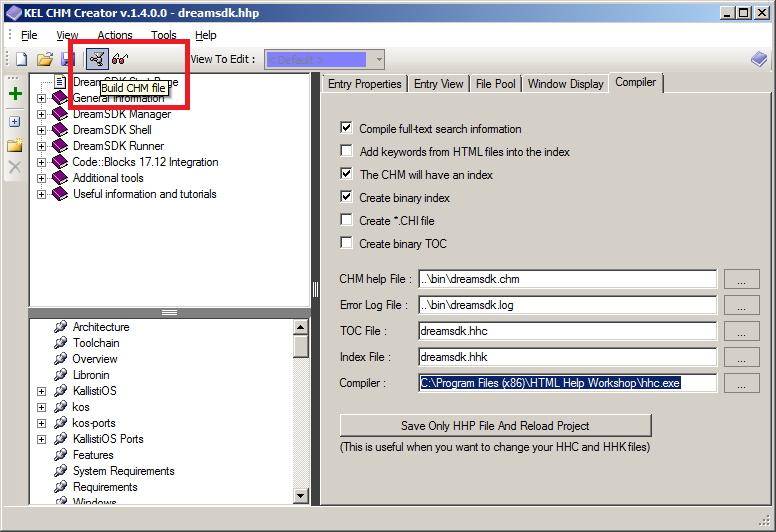The width and height of the screenshot is (776, 532).
Task: Click the key icon beside Features
Action: pyautogui.click(x=60, y=455)
